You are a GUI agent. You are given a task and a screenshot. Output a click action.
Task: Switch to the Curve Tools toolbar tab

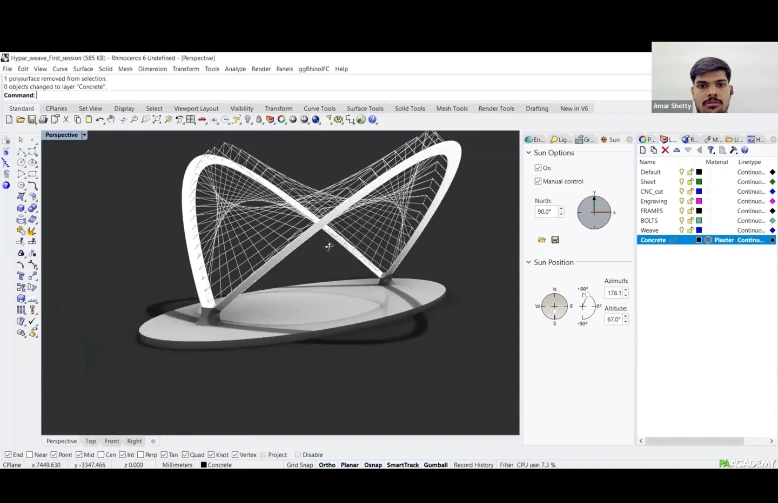(x=320, y=108)
